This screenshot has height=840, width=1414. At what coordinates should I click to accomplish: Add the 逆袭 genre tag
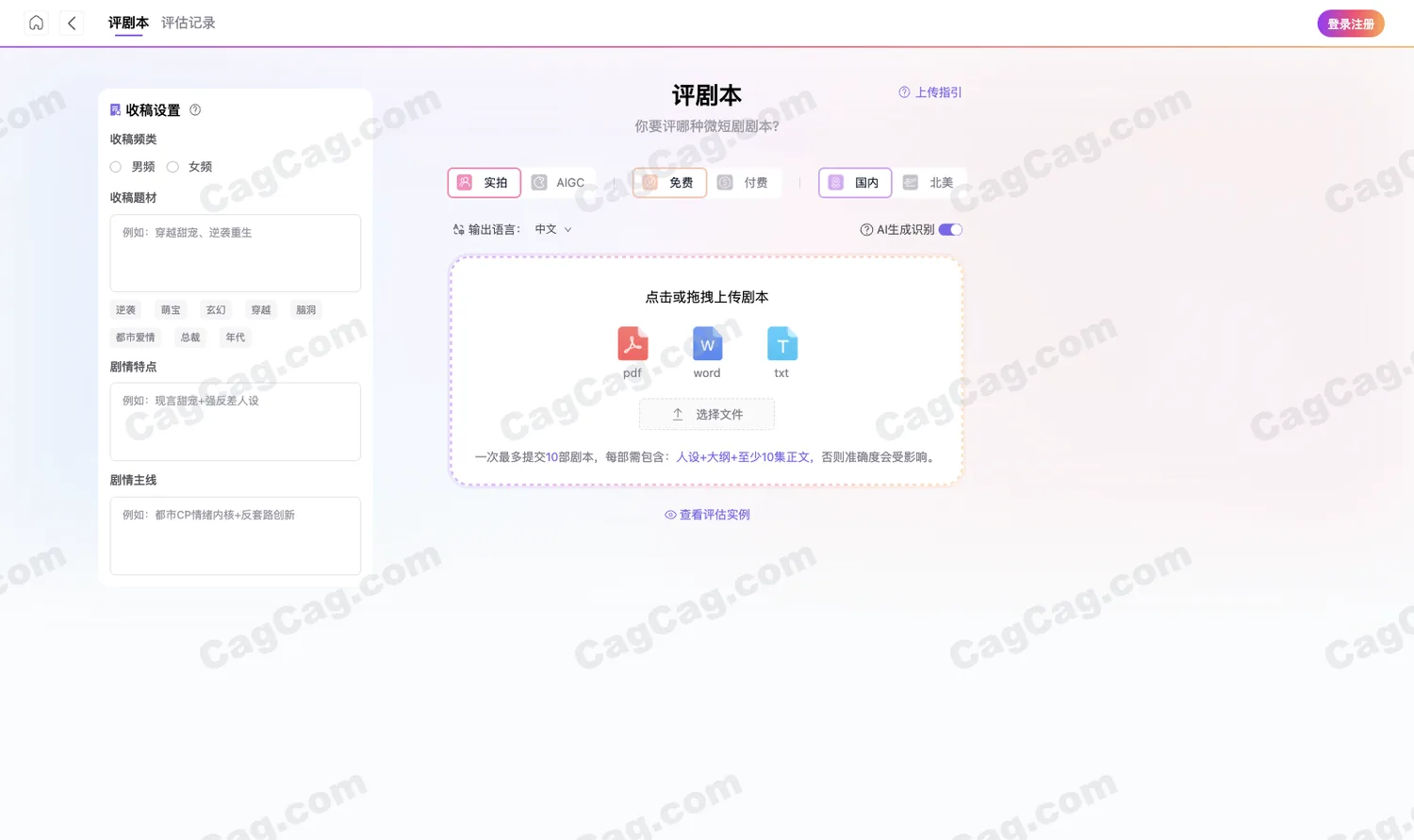point(125,310)
